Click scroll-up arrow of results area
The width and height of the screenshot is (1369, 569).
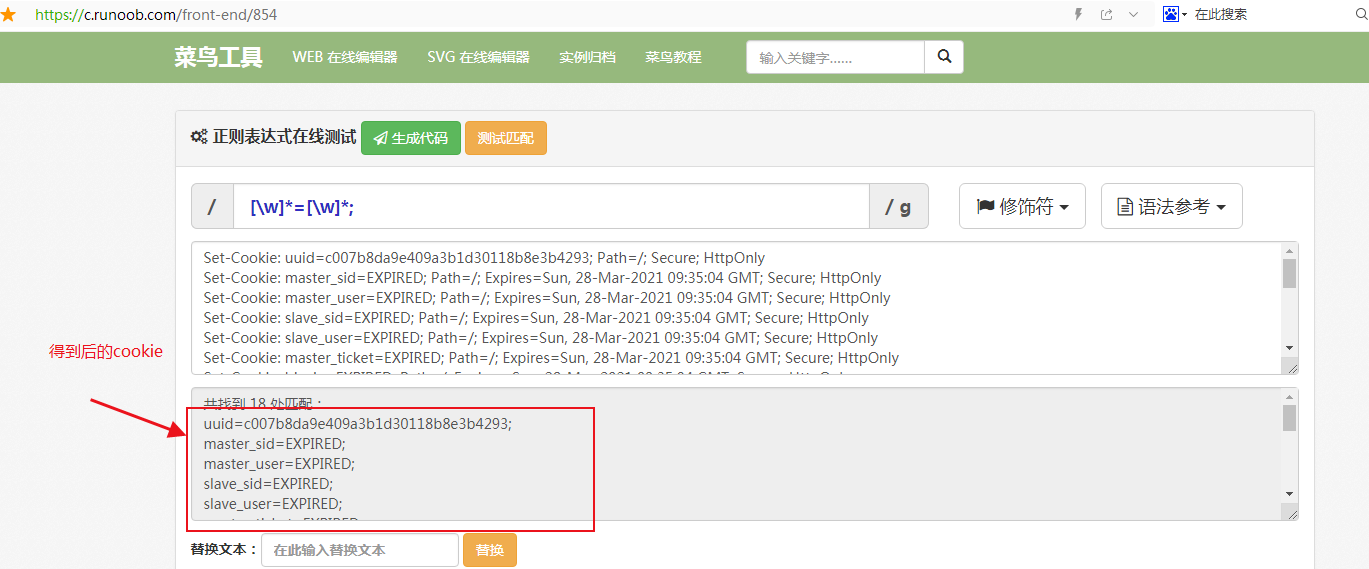[1290, 396]
